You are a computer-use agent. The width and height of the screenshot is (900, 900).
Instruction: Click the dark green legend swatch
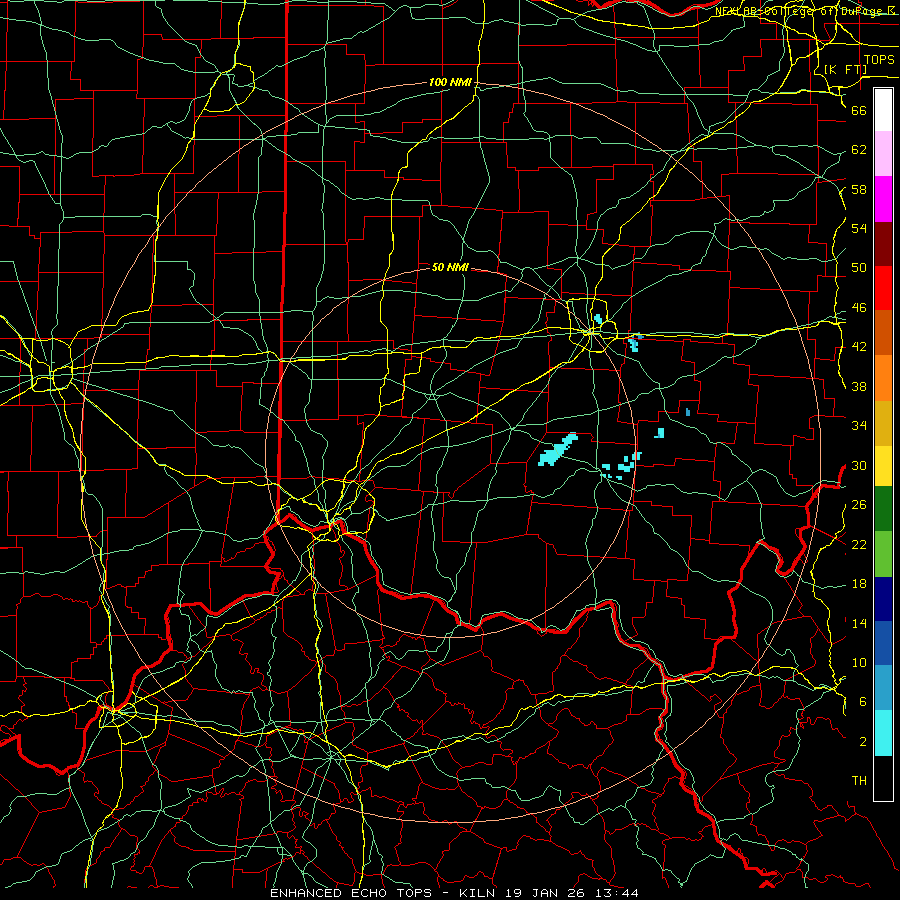tap(883, 509)
